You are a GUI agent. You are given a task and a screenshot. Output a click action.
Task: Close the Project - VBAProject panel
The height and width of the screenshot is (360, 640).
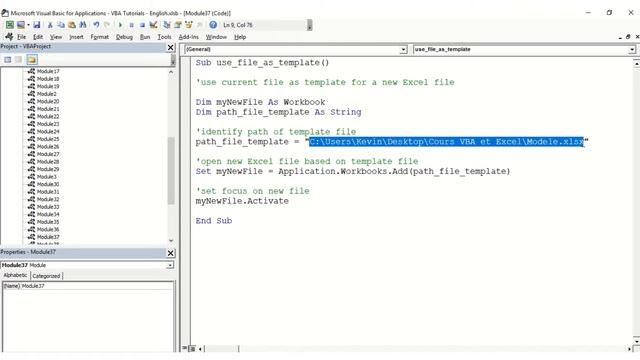[171, 48]
